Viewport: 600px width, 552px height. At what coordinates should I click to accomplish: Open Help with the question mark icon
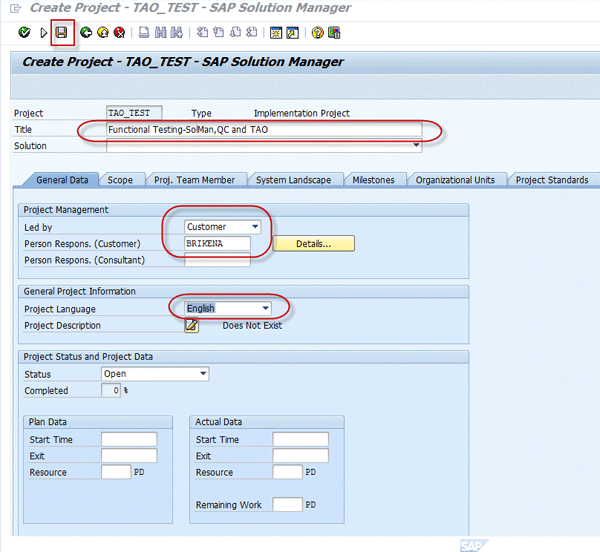pyautogui.click(x=318, y=33)
